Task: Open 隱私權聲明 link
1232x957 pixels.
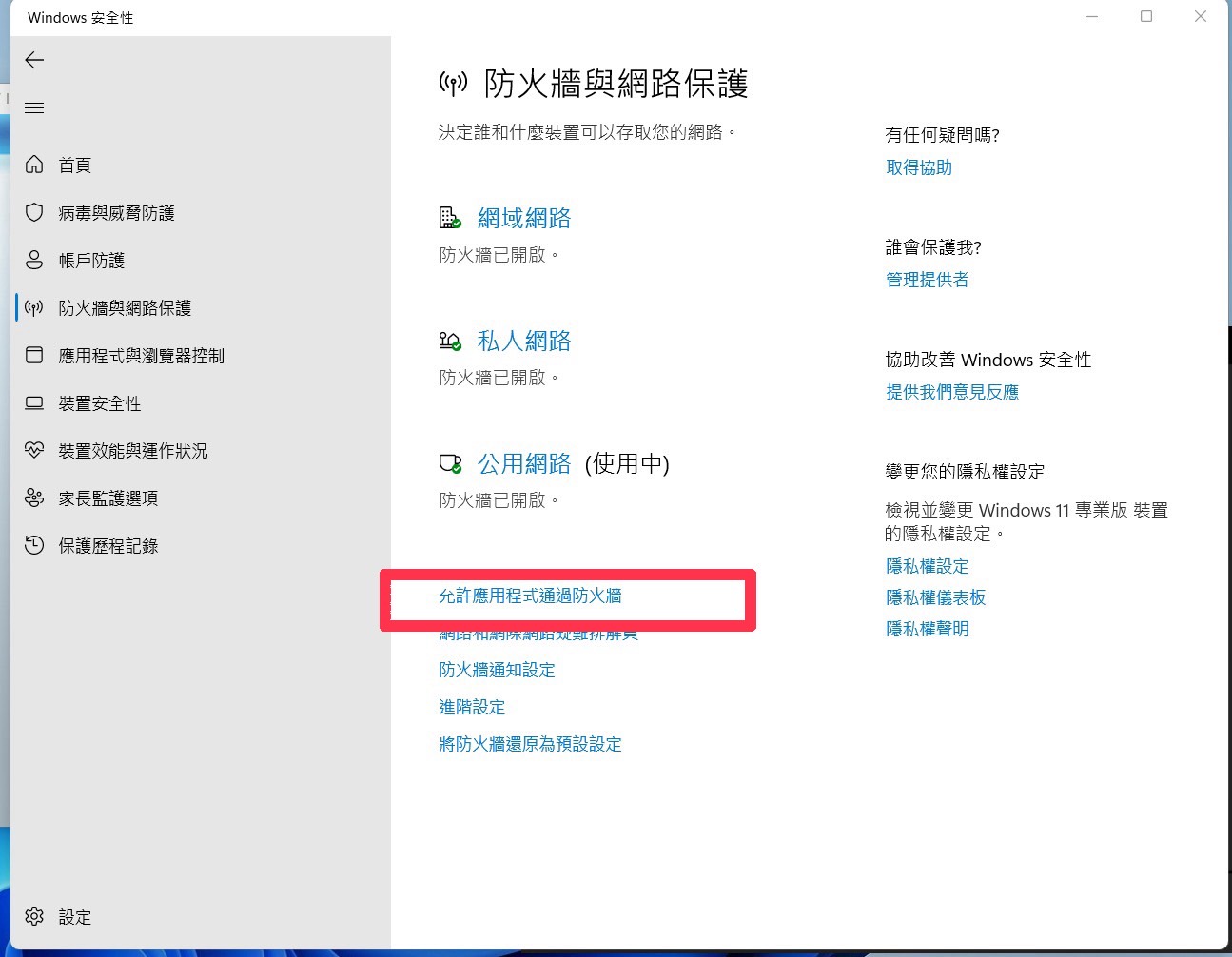Action: [928, 629]
